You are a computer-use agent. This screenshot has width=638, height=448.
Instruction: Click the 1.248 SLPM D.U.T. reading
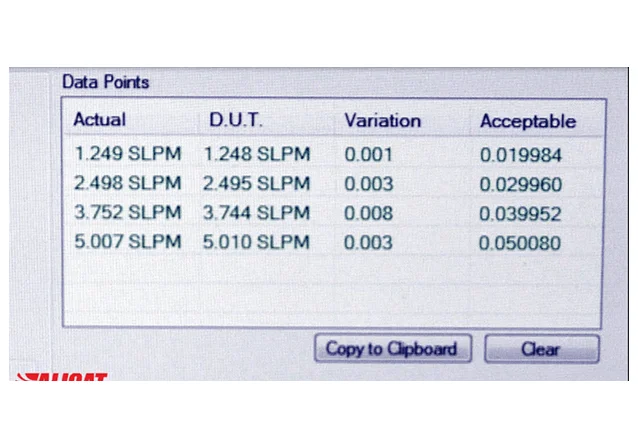[257, 154]
